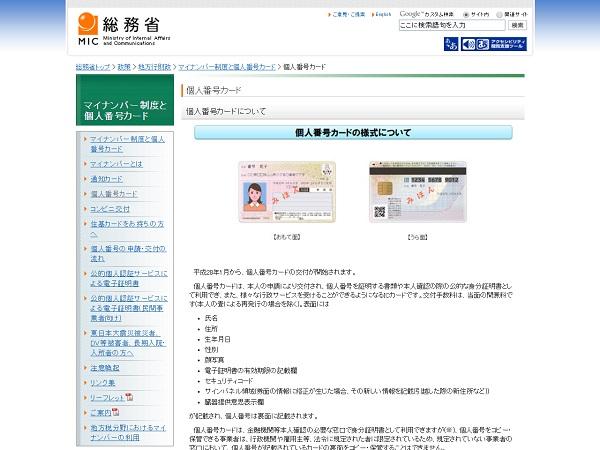
Task: Click the 氏名 list item
Action: pos(211,318)
